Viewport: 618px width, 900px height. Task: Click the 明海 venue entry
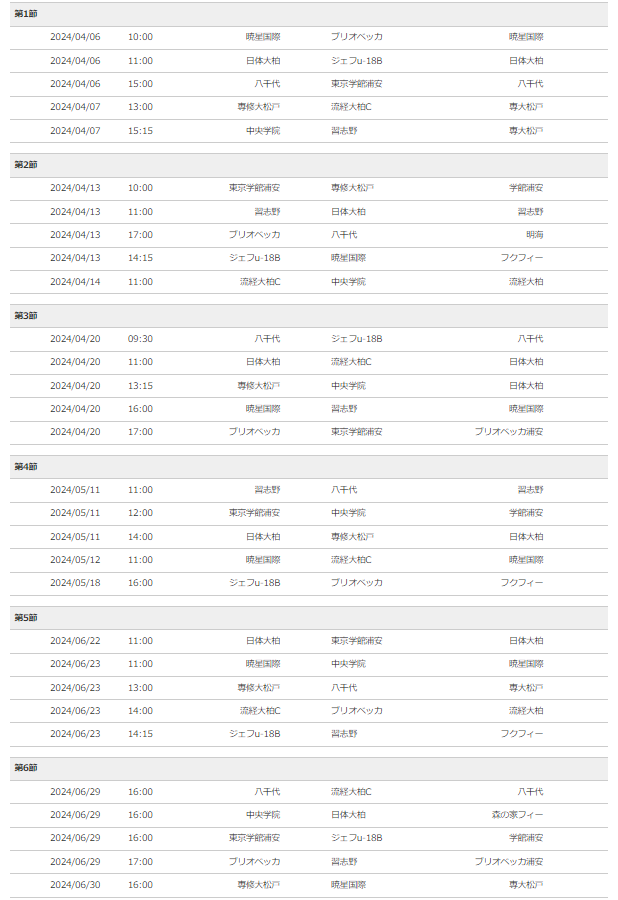(x=534, y=235)
